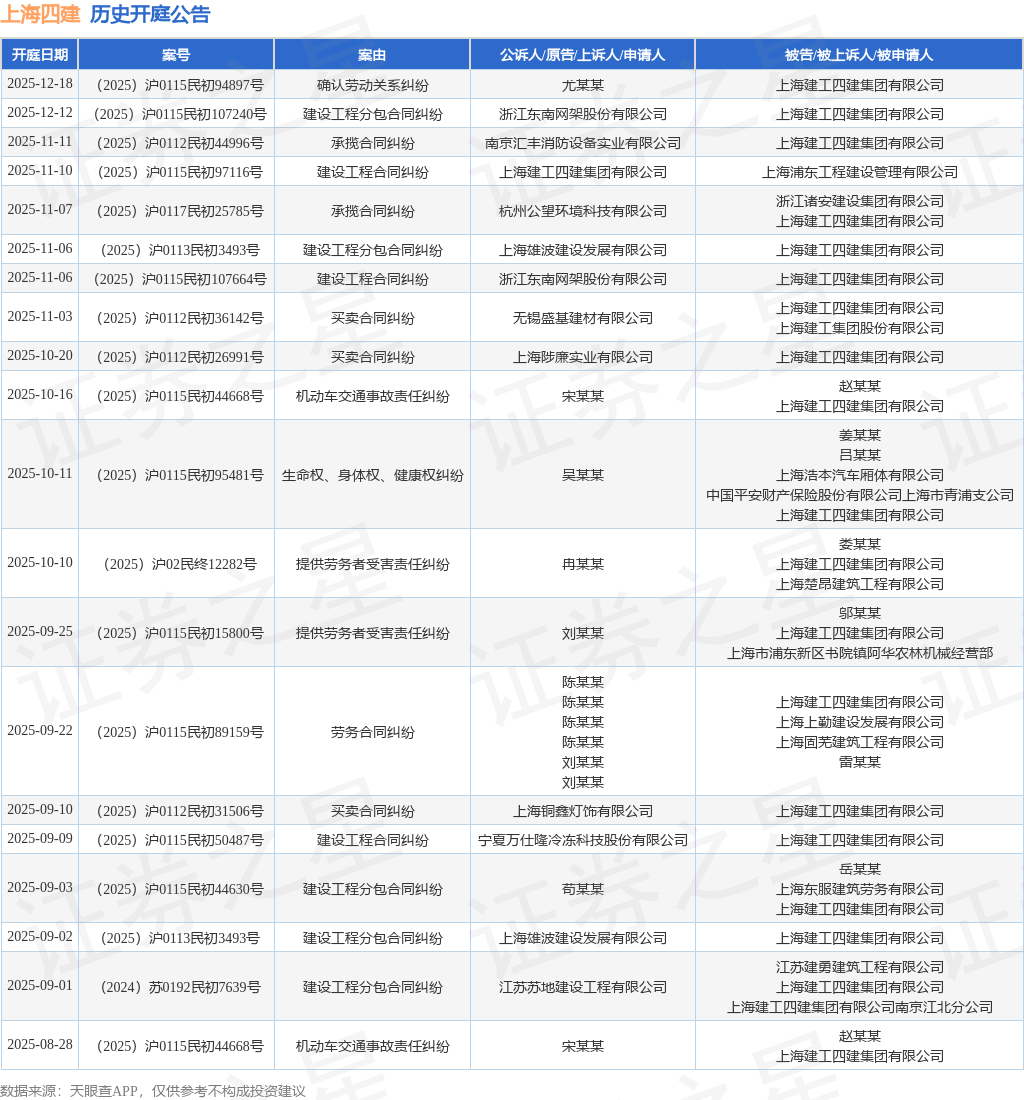Click plaintiff 上海铜鑫灯饰有限公司
The image size is (1024, 1100).
[x=583, y=811]
